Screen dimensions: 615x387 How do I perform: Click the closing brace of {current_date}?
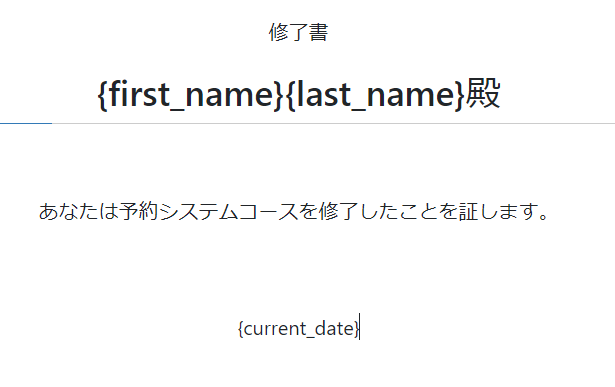click(356, 329)
